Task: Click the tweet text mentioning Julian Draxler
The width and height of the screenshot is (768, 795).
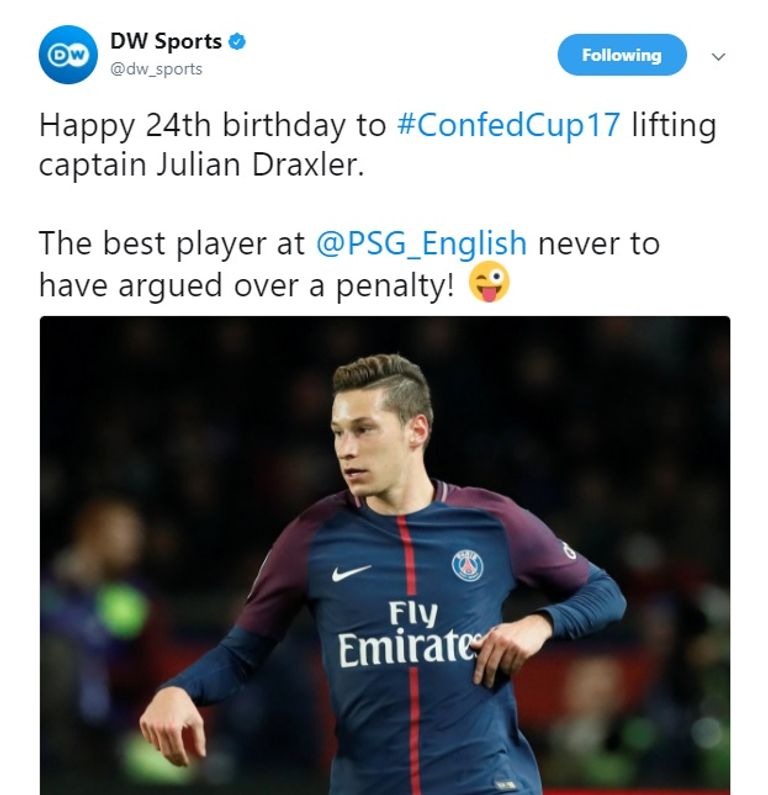Action: tap(202, 165)
